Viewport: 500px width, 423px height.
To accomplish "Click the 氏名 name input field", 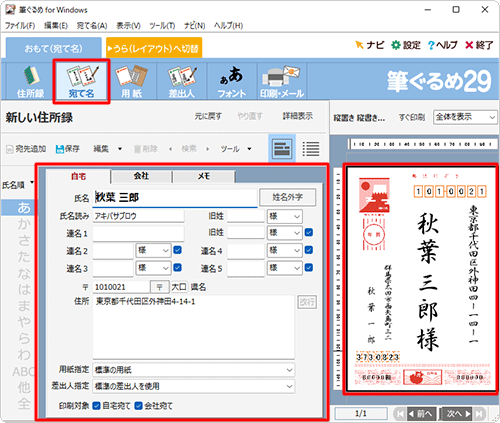I will (x=175, y=198).
